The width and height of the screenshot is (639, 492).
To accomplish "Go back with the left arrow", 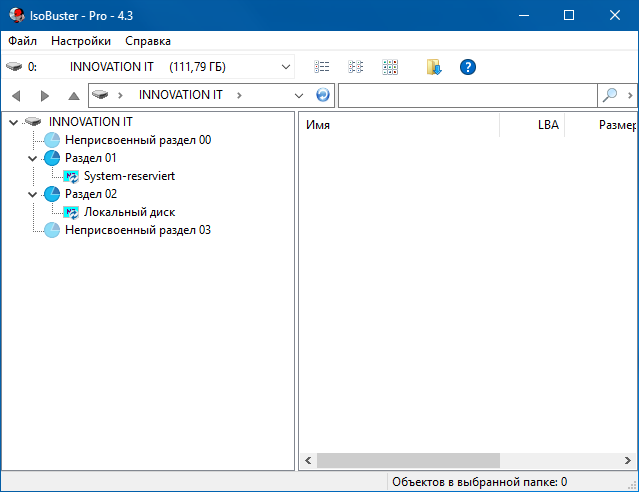I will point(16,96).
